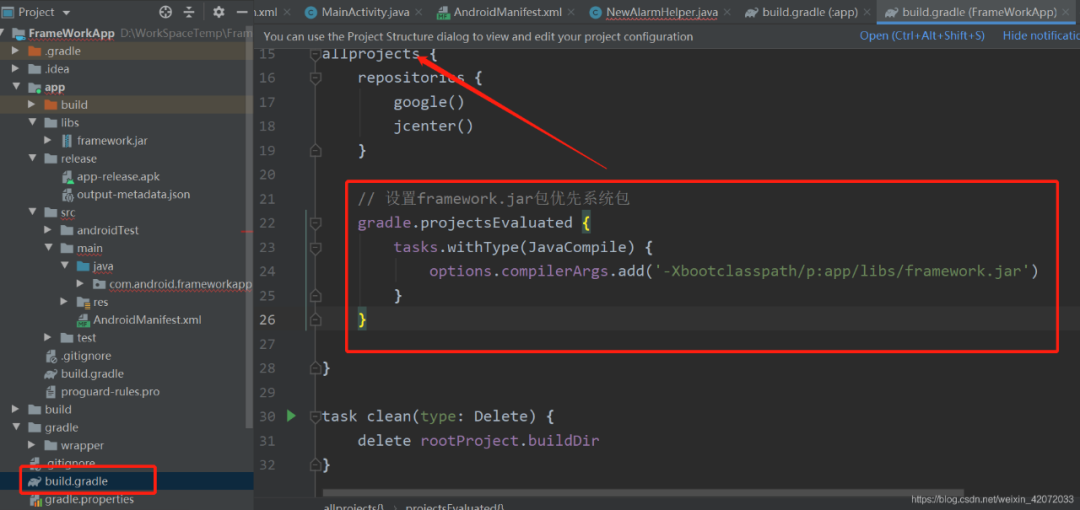Fold gradle.projectsEvaluated block at line 22
1080x510 pixels.
[x=315, y=223]
